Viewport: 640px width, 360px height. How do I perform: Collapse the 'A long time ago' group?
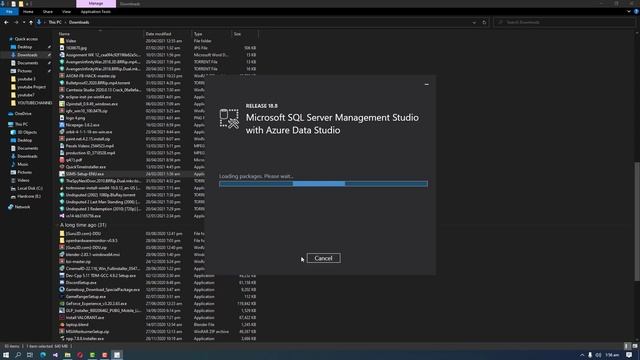tap(58, 225)
